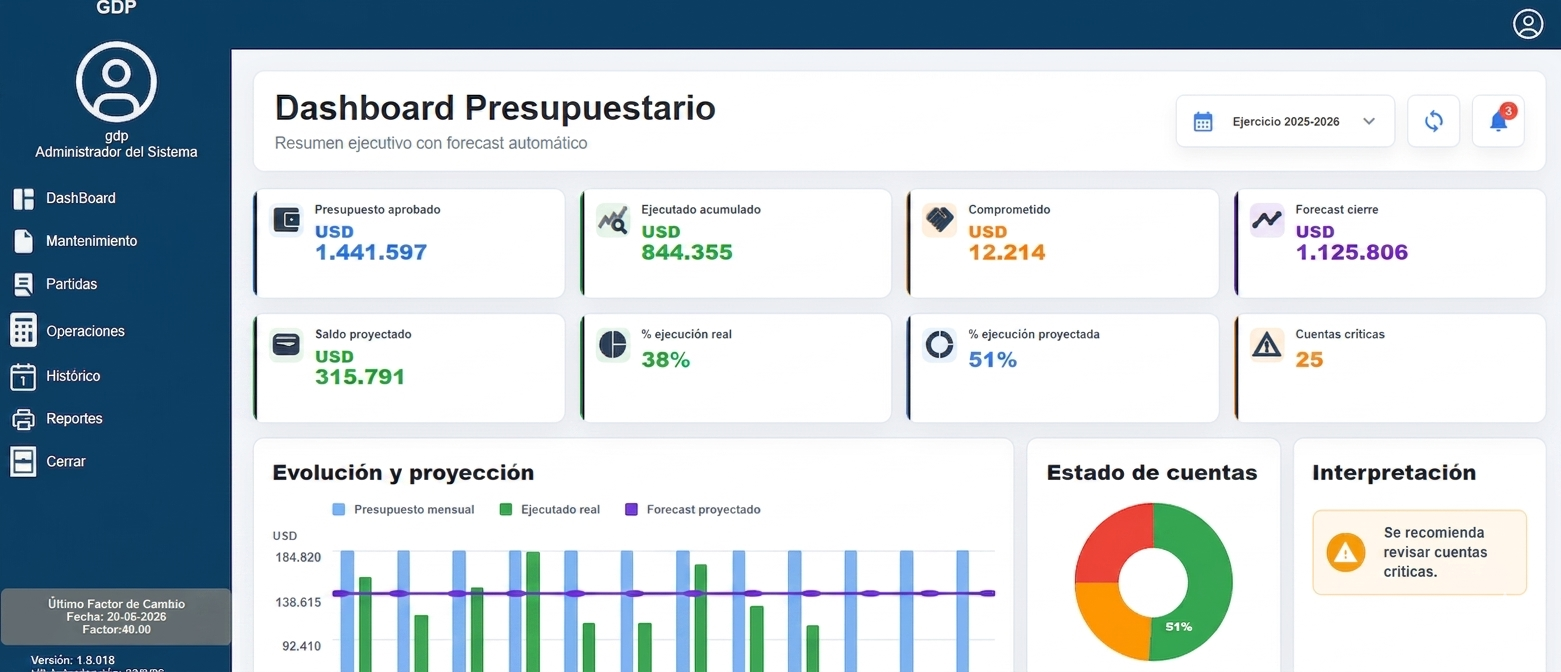Click the 51% ejecución proyectada value
Screen dimensions: 1561x672
click(993, 360)
